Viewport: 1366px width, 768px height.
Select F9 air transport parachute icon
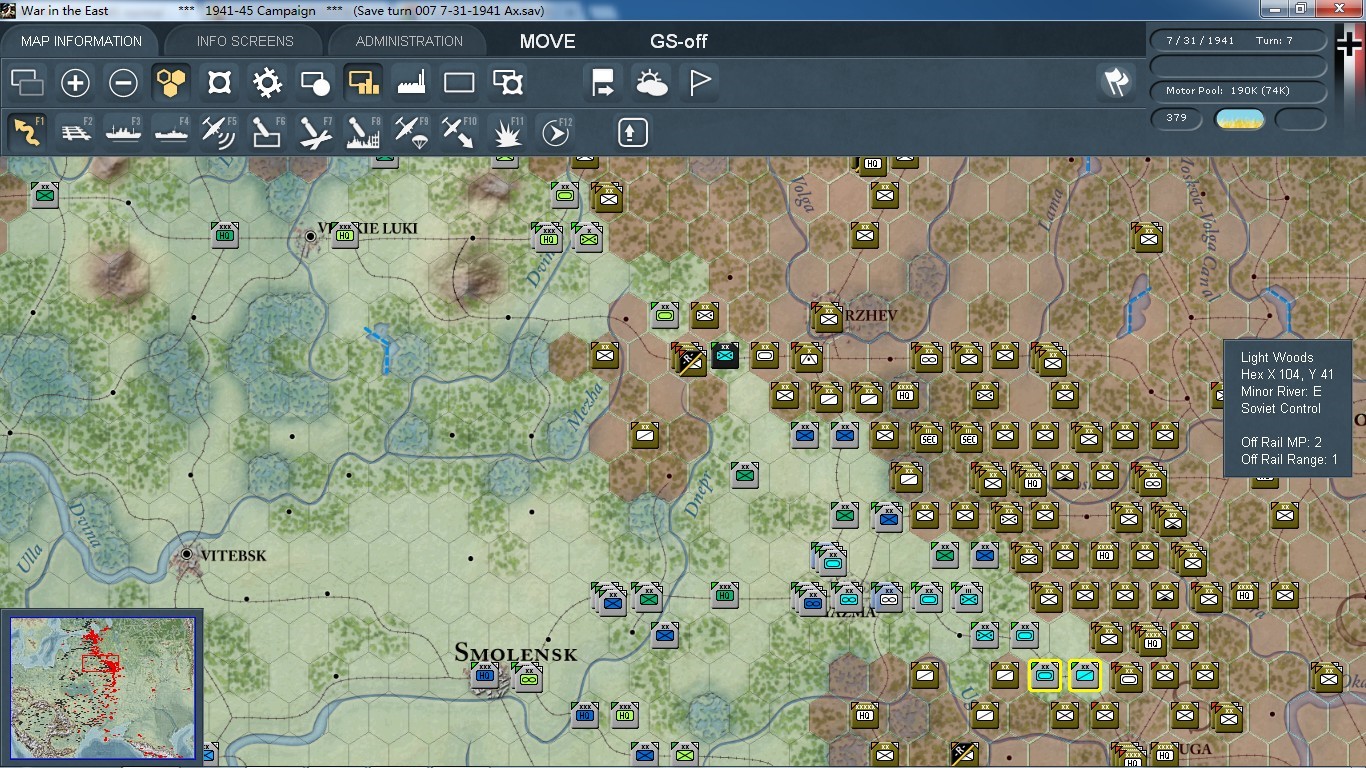[x=411, y=132]
